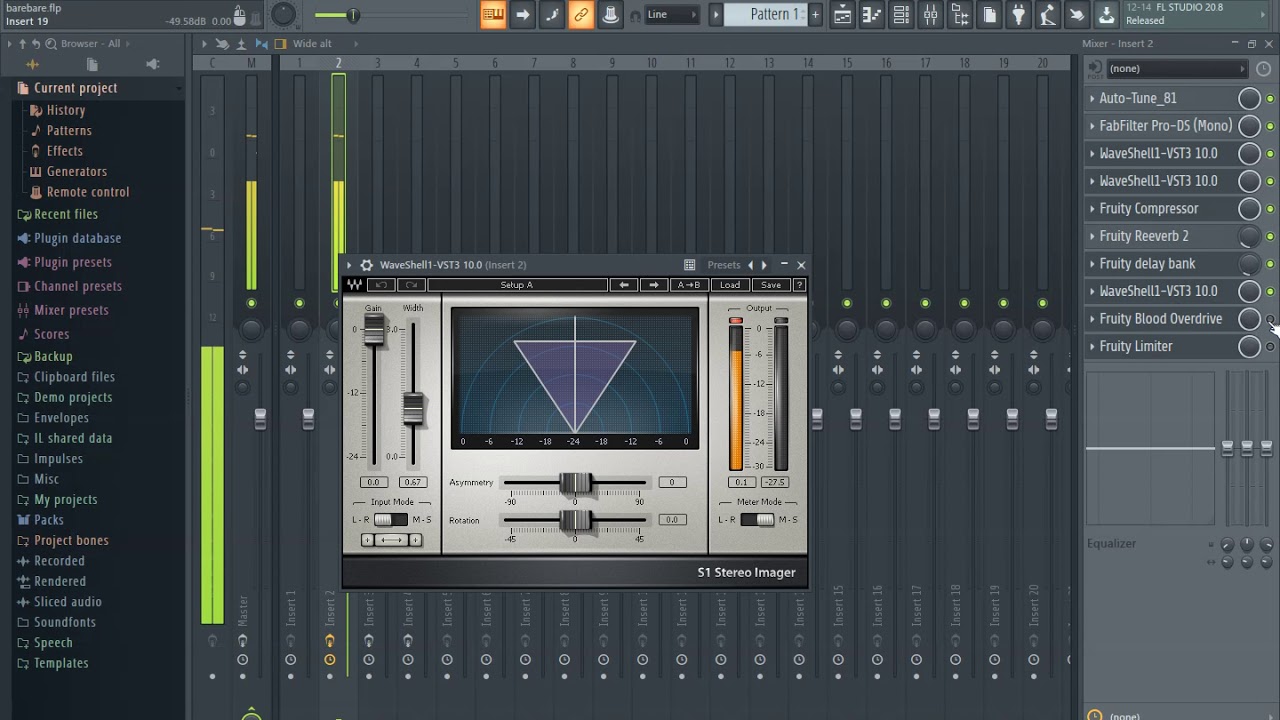Open the Browser/Plugin picker view icon
The image size is (1280, 720).
pos(959,14)
